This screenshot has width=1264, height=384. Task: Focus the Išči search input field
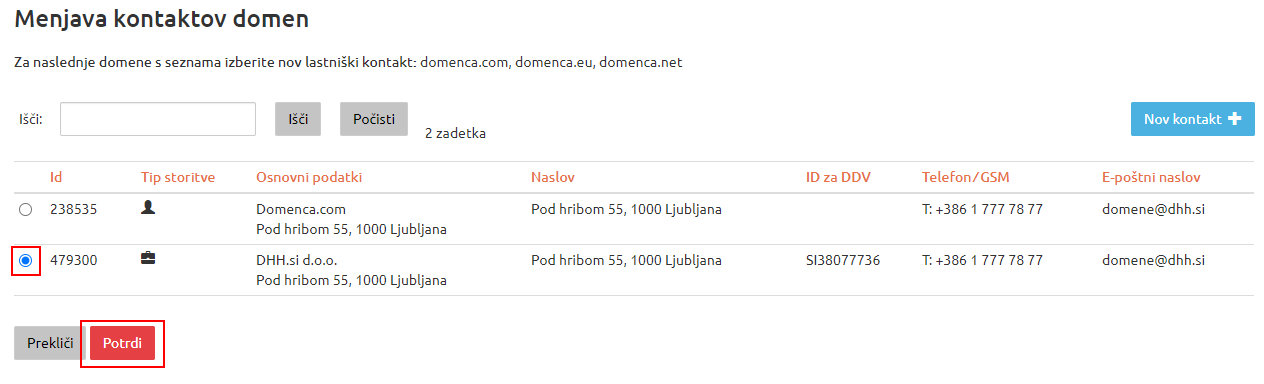pyautogui.click(x=158, y=119)
